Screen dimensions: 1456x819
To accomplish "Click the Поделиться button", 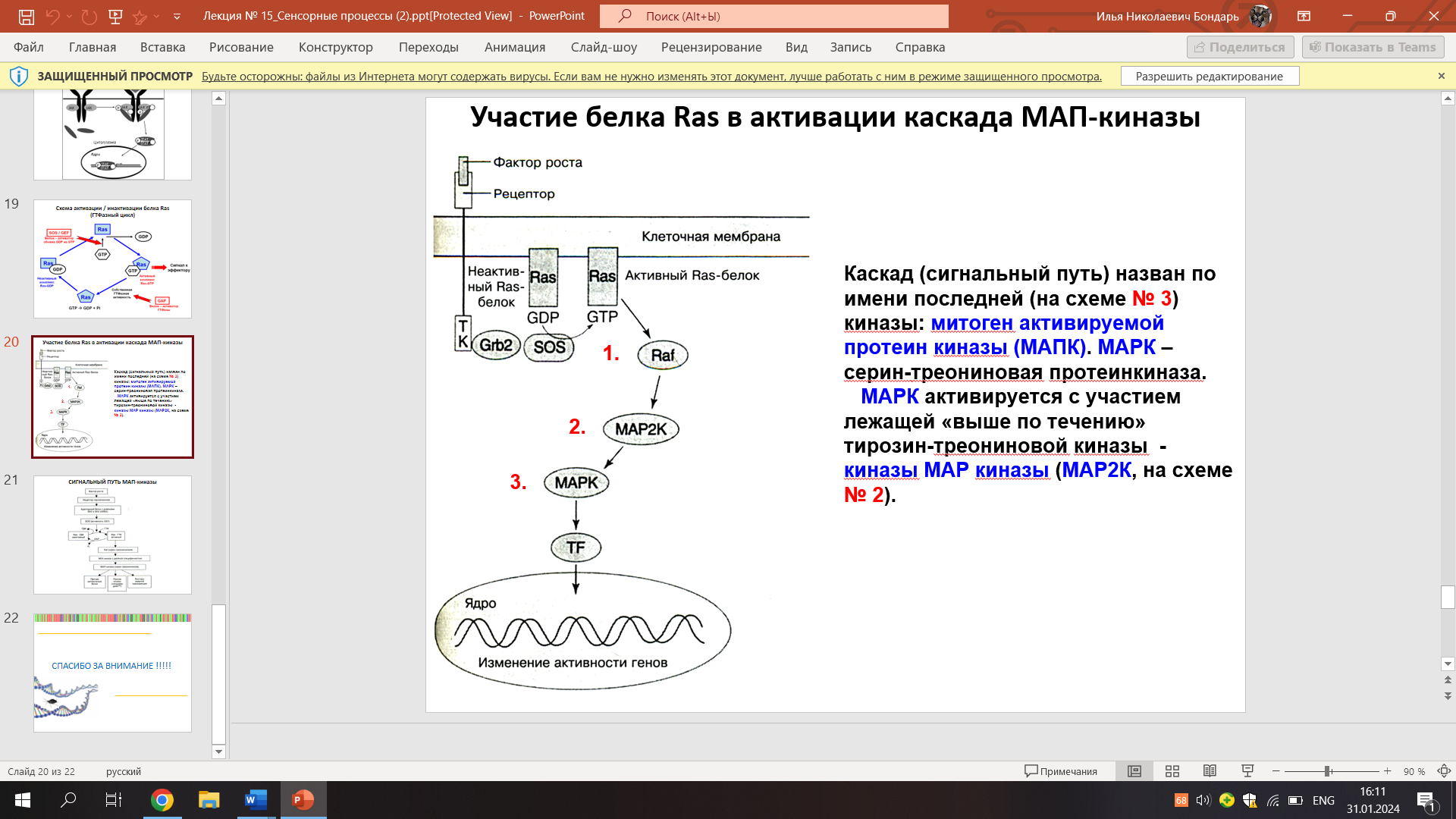I will pyautogui.click(x=1240, y=47).
